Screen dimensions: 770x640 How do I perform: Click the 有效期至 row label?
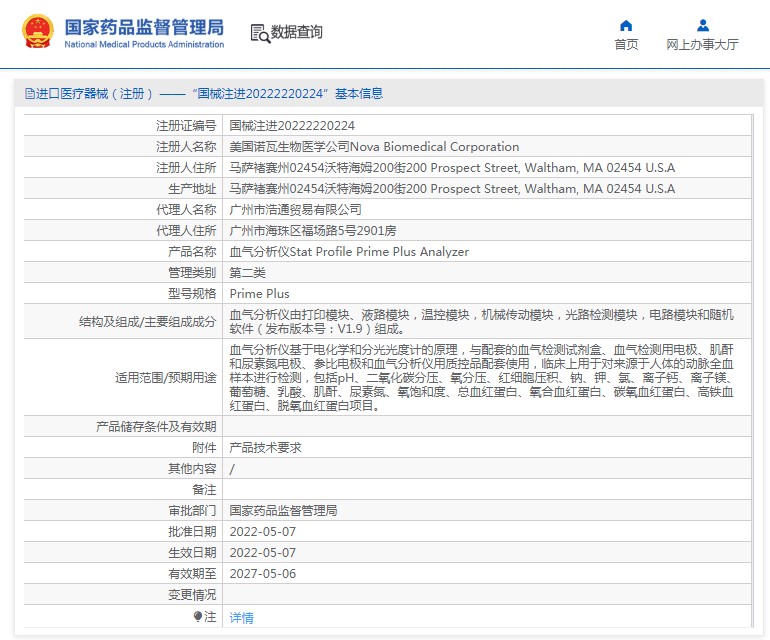coord(192,574)
